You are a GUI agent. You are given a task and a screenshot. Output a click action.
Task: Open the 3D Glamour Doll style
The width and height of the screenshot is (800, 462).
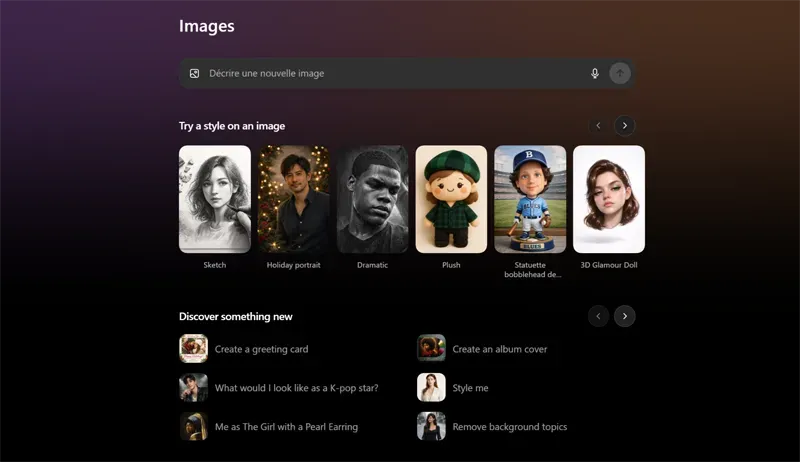click(609, 199)
